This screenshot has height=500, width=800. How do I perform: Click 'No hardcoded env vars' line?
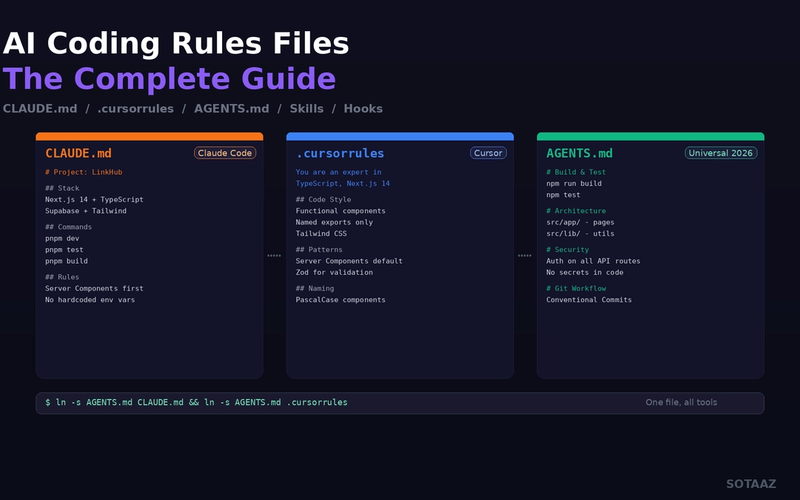90,299
